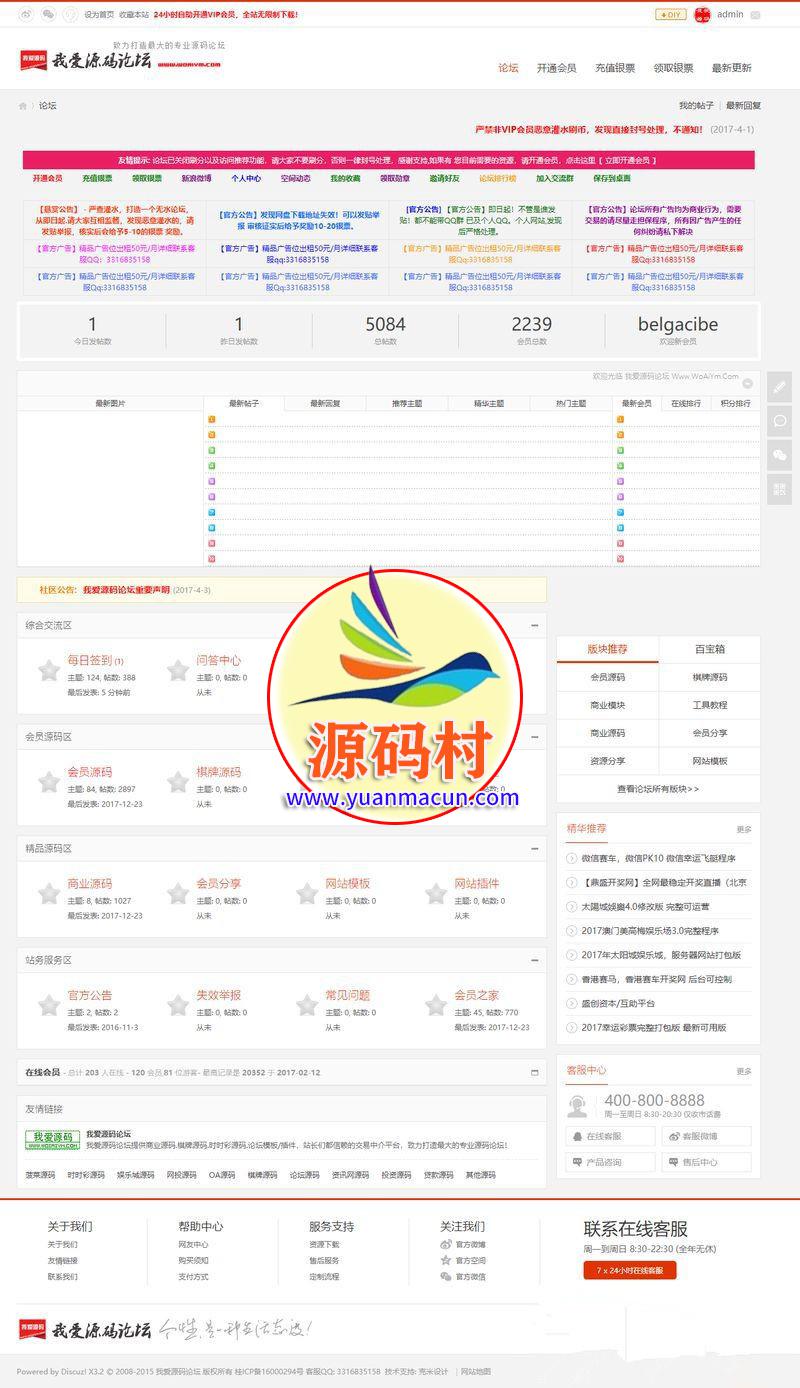
Task: Click the 我爱源码 friend link banner
Action: pyautogui.click(x=52, y=1140)
